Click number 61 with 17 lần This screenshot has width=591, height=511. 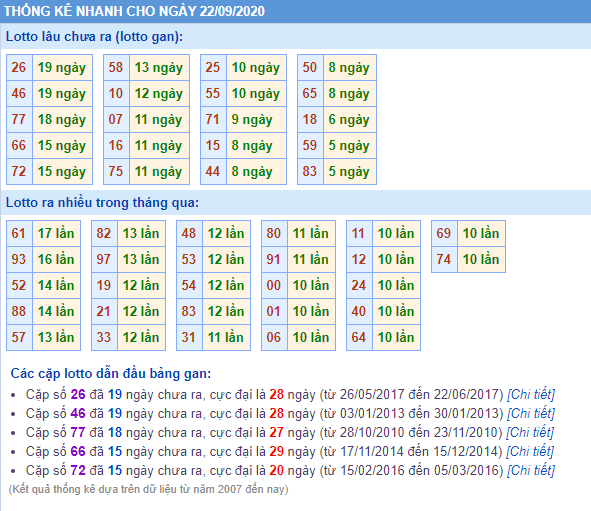point(19,233)
